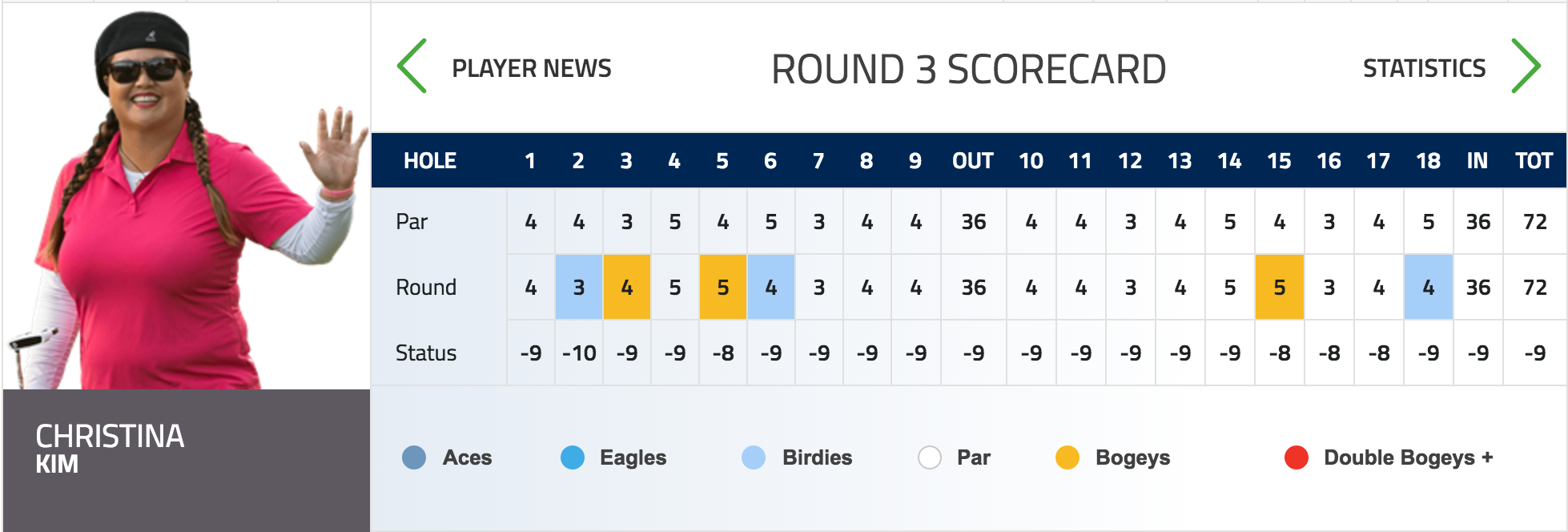Click the HOLE column header
The image size is (1568, 532).
tap(430, 161)
